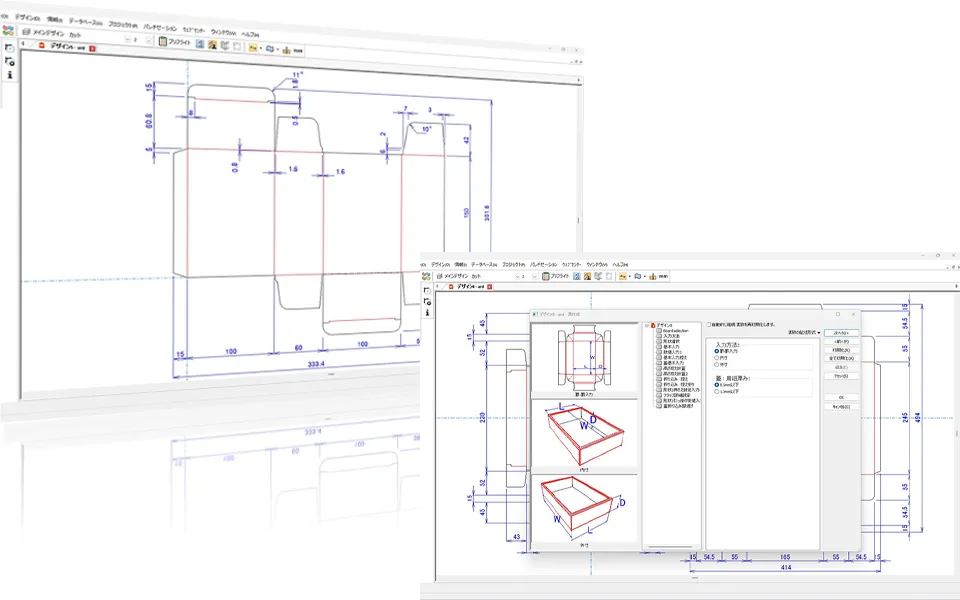Select the second 蓋 thickness radio option

(x=716, y=391)
